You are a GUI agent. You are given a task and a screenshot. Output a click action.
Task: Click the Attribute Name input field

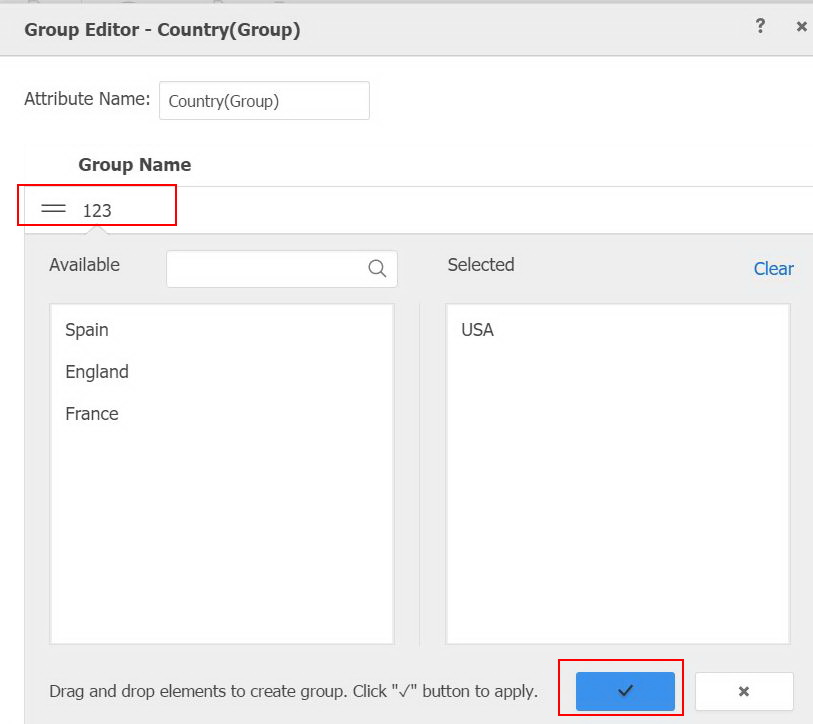coord(264,100)
